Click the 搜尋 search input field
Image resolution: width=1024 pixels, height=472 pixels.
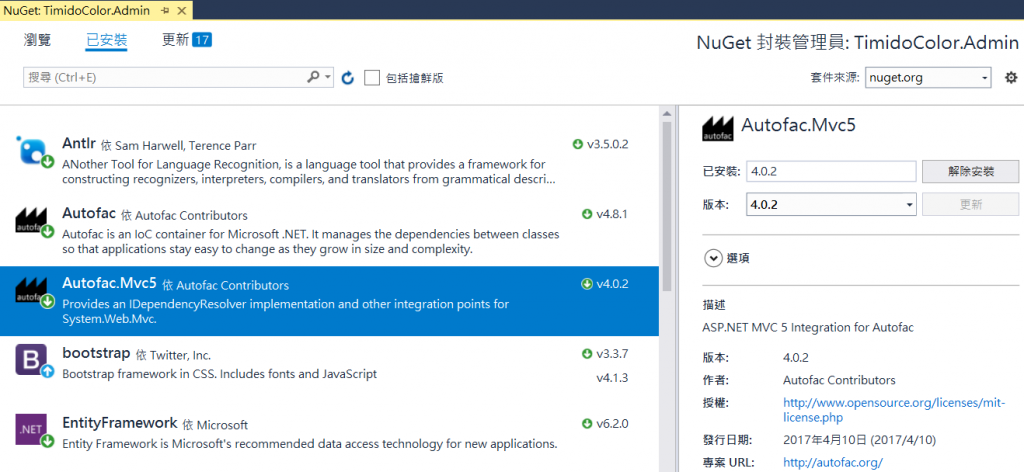[x=165, y=78]
